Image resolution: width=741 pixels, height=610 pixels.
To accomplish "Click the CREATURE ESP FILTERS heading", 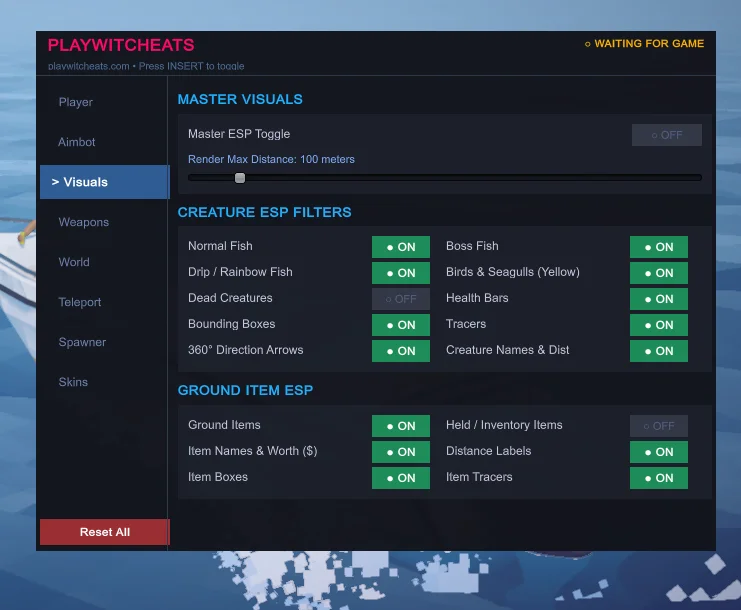I will (265, 212).
